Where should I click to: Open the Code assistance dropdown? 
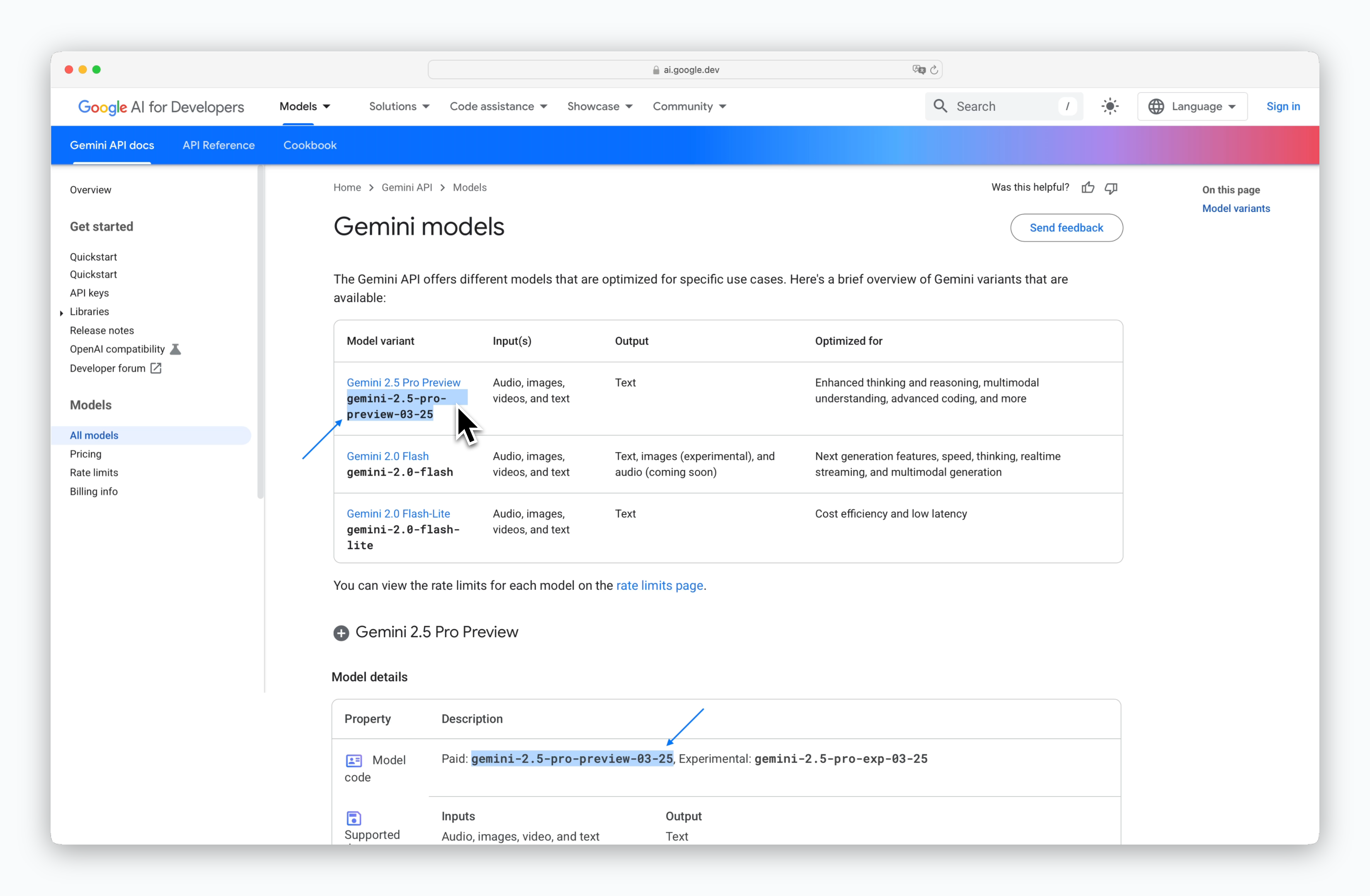498,107
